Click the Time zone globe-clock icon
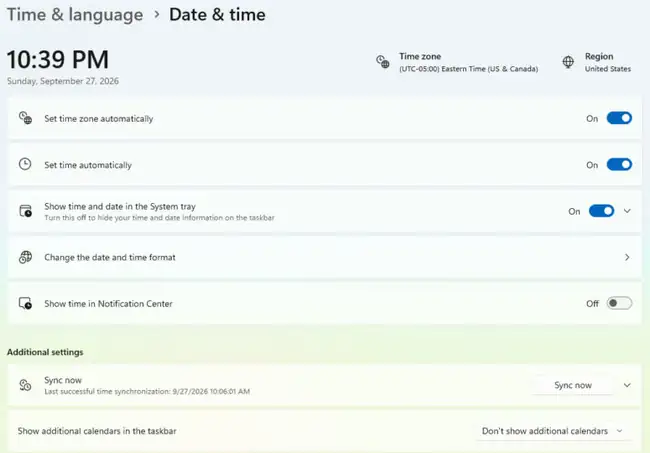This screenshot has width=650, height=453. [383, 62]
